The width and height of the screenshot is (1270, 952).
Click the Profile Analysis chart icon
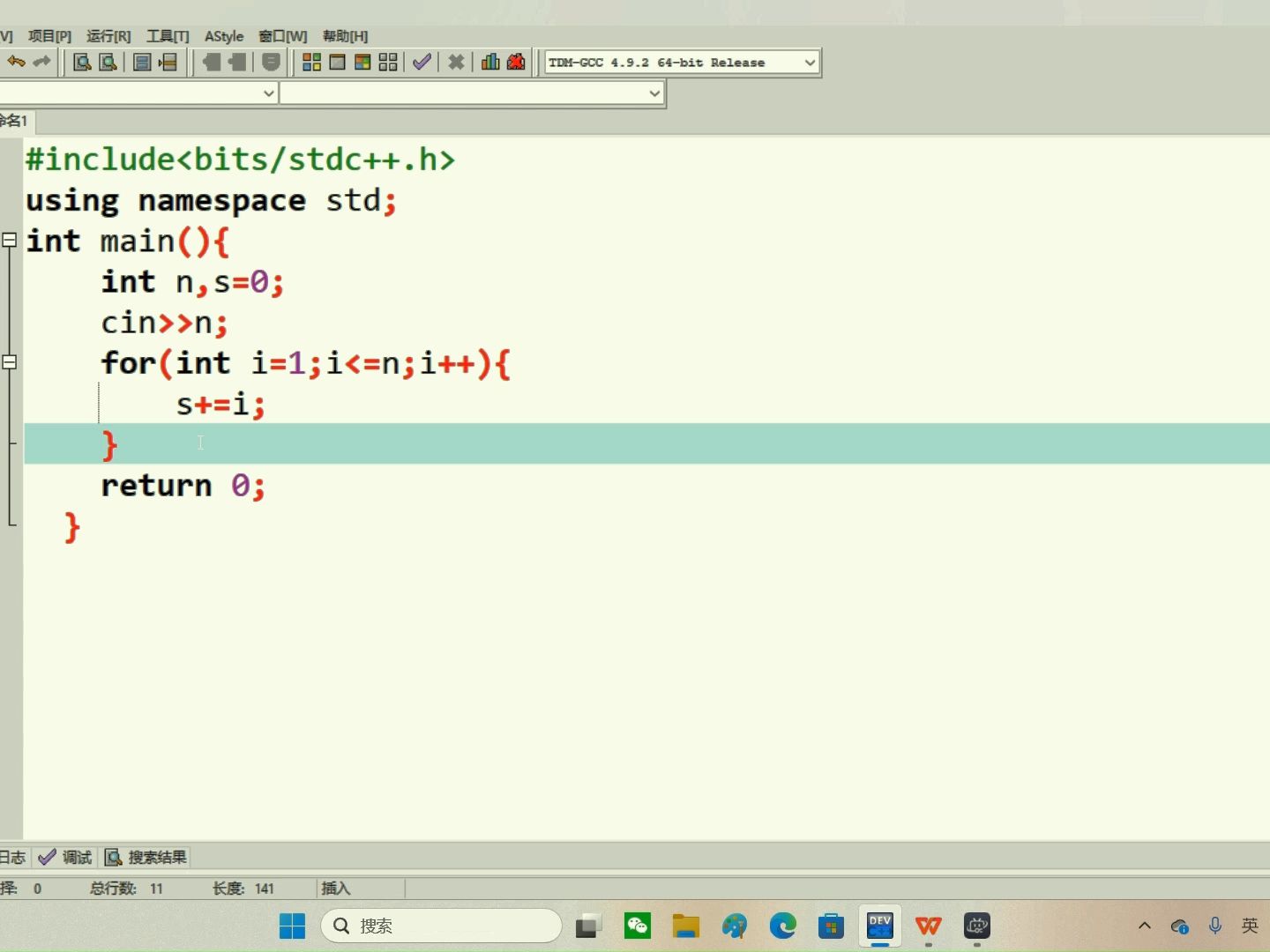tap(490, 62)
